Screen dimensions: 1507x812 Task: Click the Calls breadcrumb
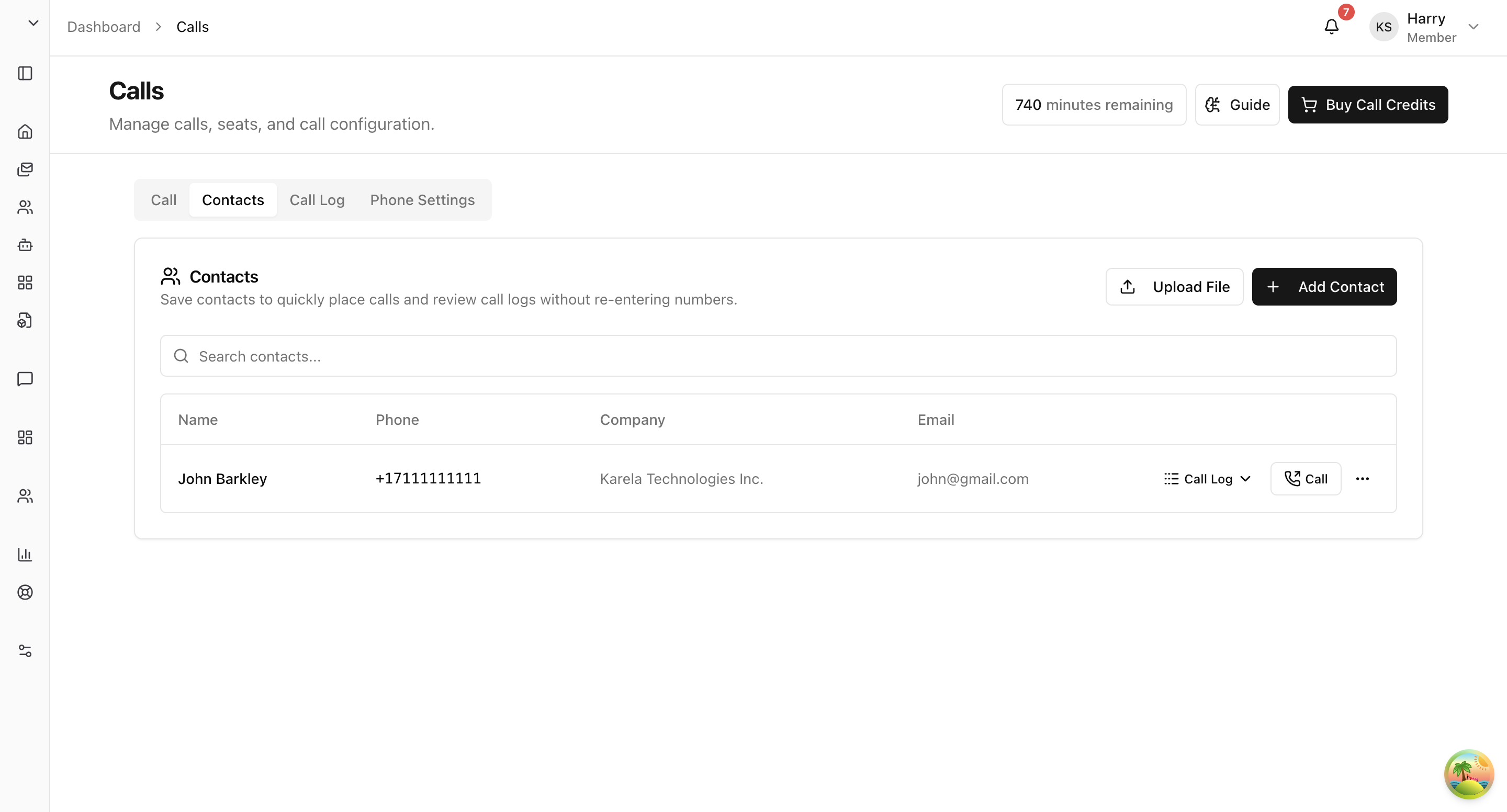pyautogui.click(x=193, y=27)
